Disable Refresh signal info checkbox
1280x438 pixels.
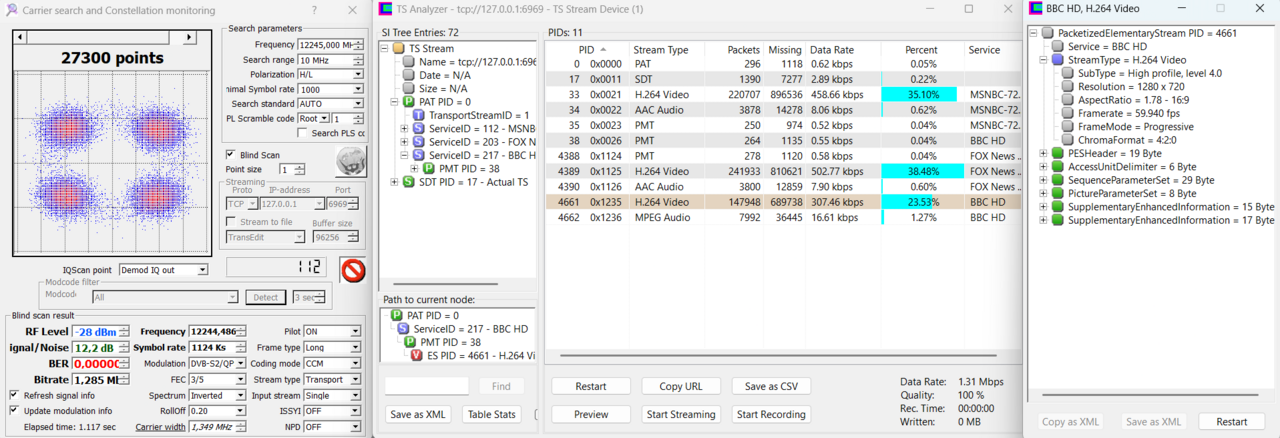(x=14, y=395)
